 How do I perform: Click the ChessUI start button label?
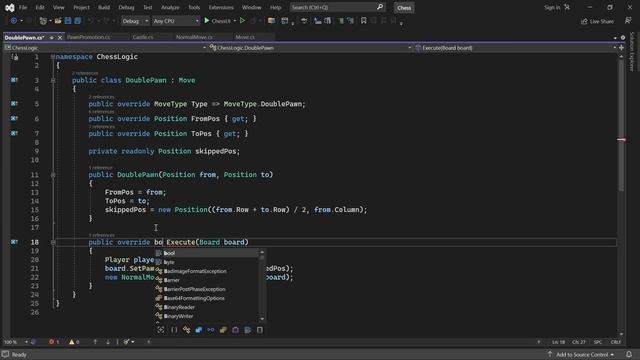click(221, 21)
